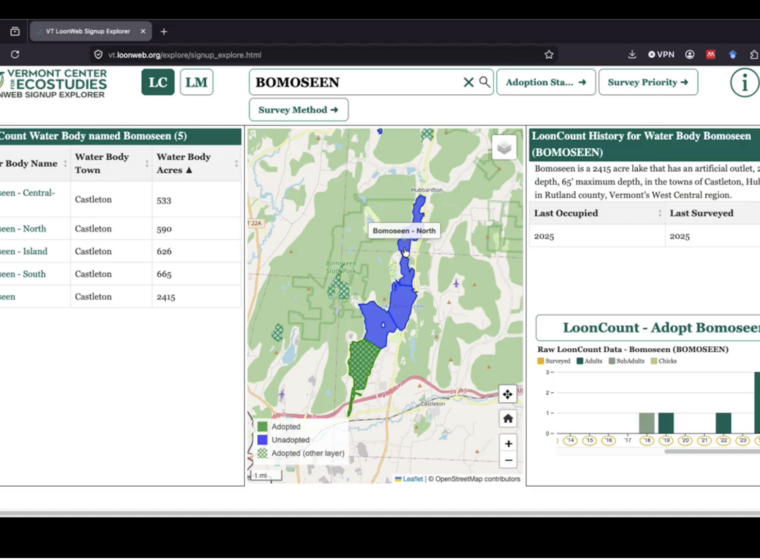The image size is (760, 560).
Task: Select the VT LoonWeb Signup Explorer tab
Action: click(90, 32)
